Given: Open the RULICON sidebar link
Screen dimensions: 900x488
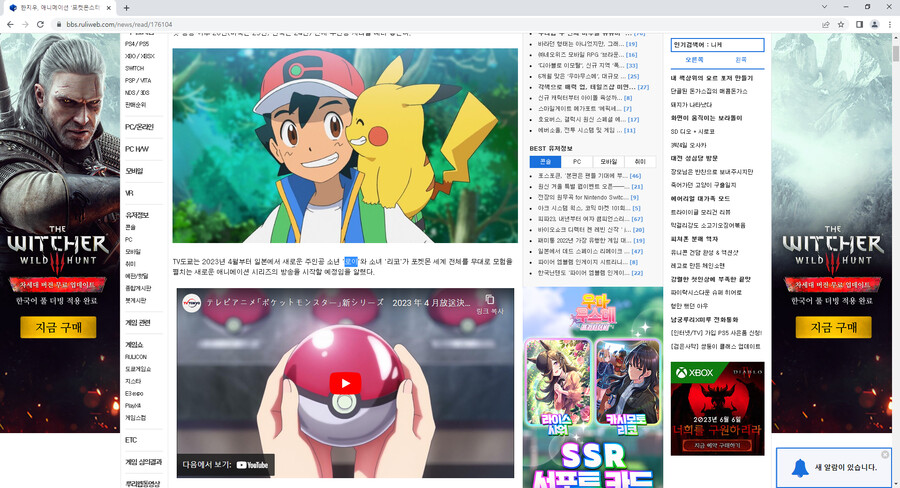Looking at the screenshot, I should click(x=136, y=357).
